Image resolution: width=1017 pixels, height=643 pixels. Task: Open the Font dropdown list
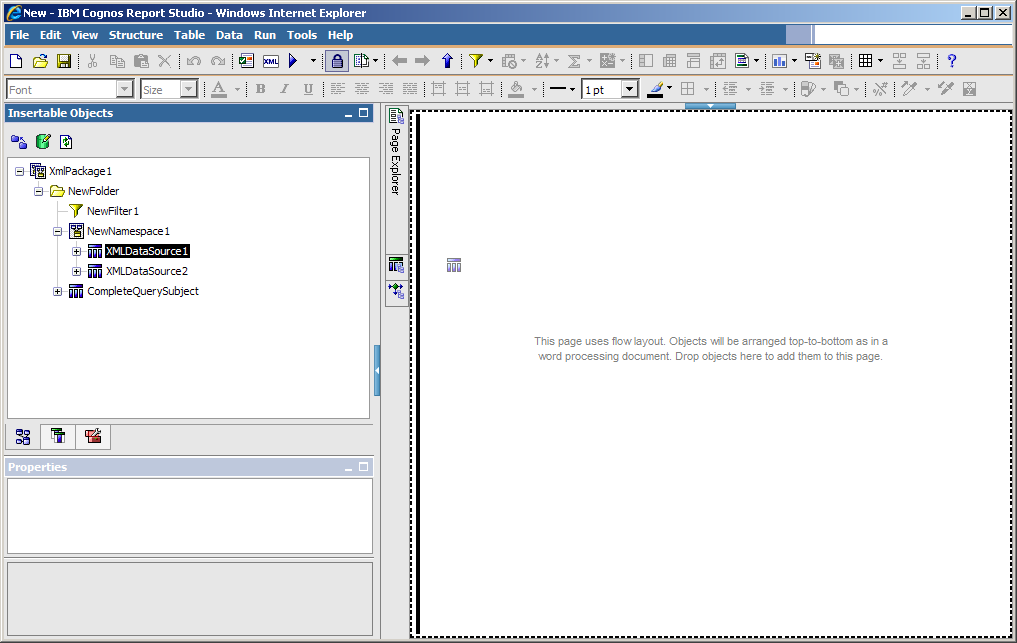click(x=125, y=89)
